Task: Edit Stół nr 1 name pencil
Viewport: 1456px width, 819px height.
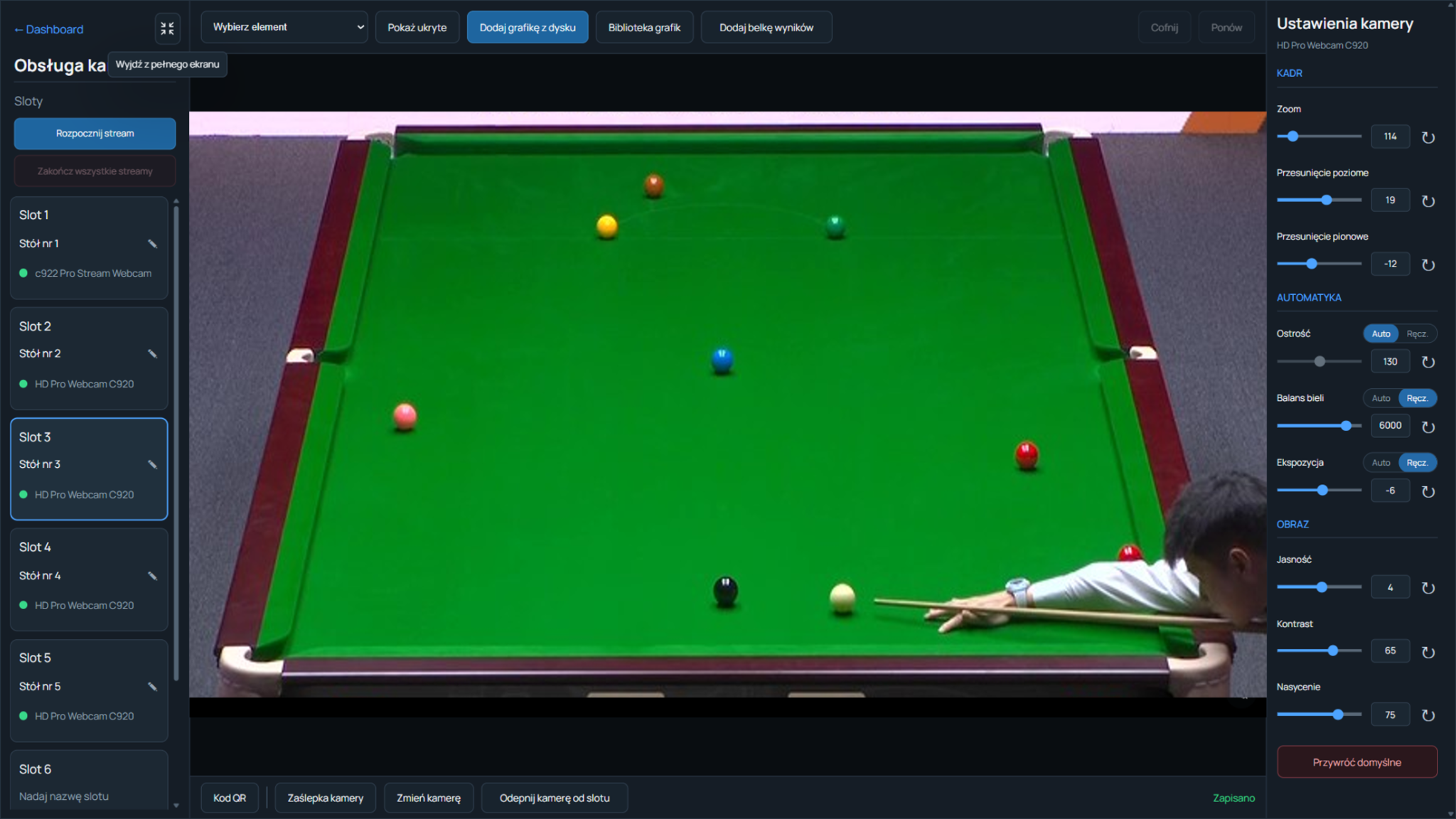Action: coord(152,244)
